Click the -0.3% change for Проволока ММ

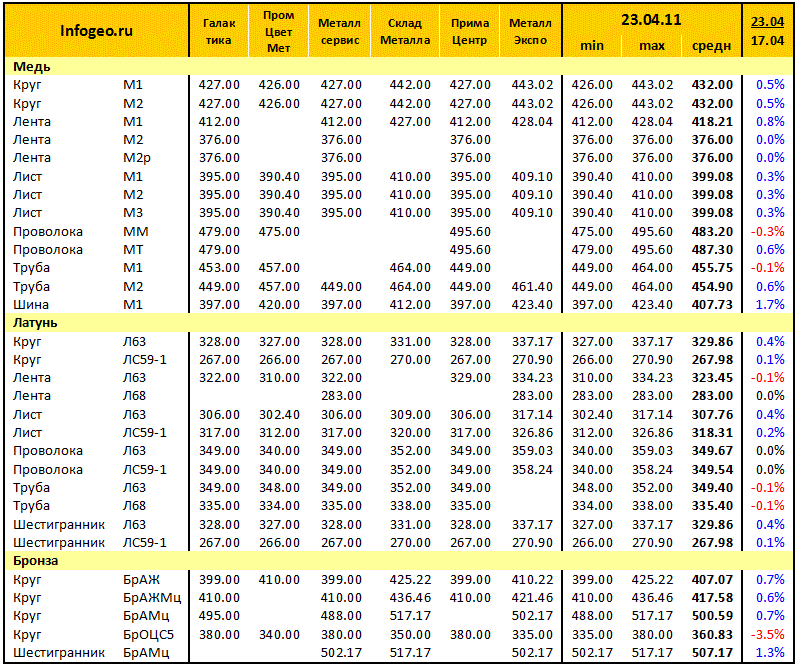767,232
